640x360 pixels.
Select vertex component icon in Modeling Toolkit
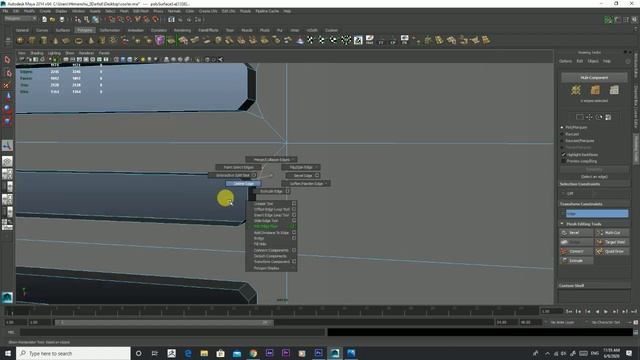tap(576, 90)
